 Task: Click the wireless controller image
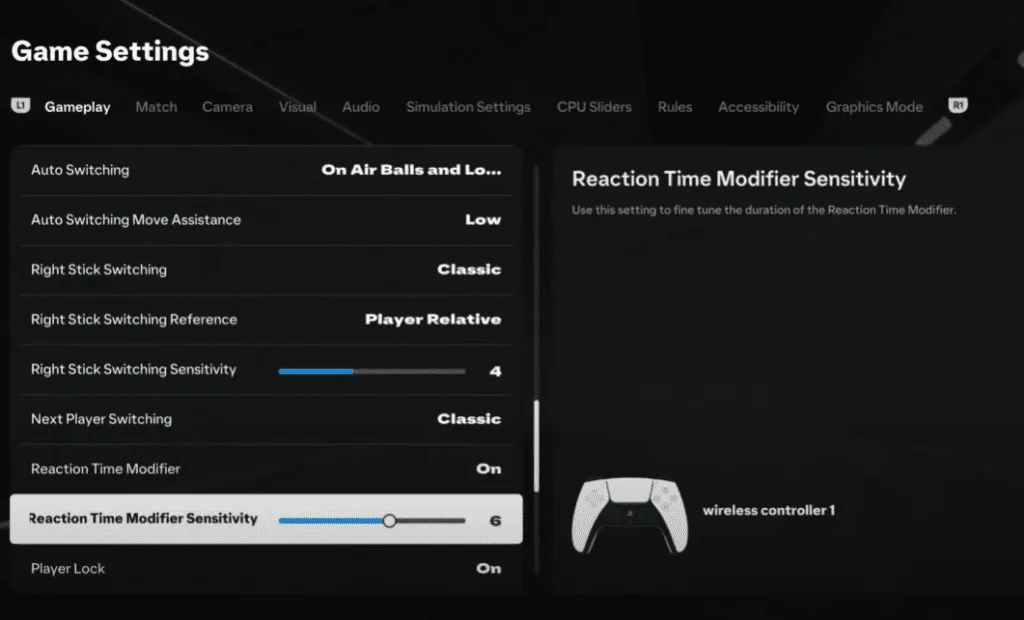[x=627, y=514]
